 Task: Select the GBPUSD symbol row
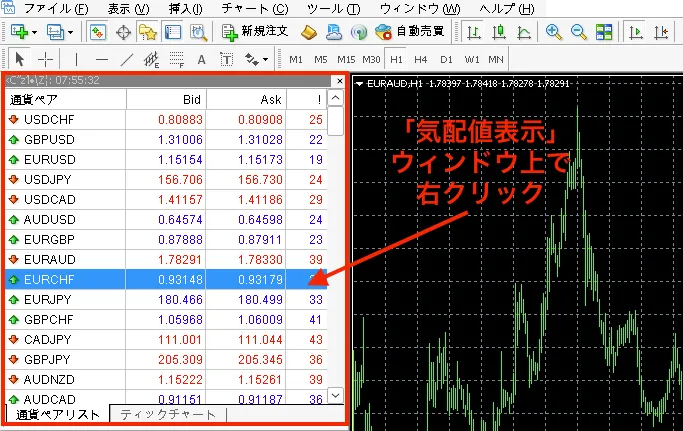166,139
